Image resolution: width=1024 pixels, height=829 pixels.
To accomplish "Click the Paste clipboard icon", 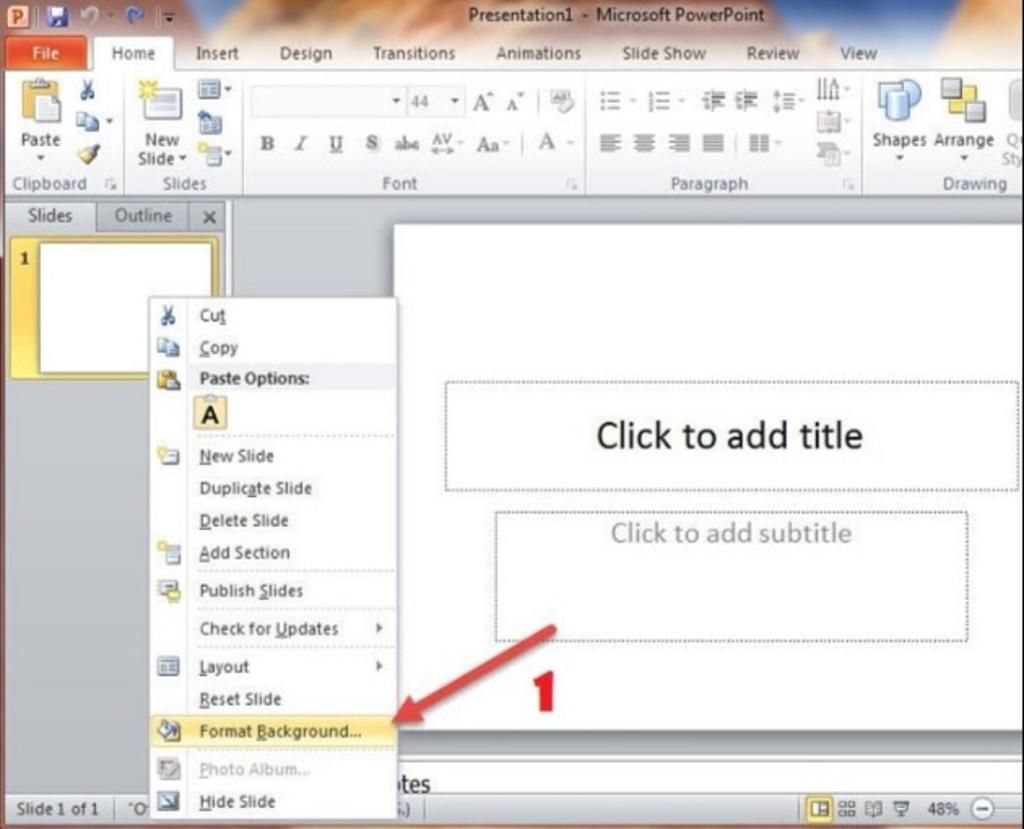I will point(40,101).
